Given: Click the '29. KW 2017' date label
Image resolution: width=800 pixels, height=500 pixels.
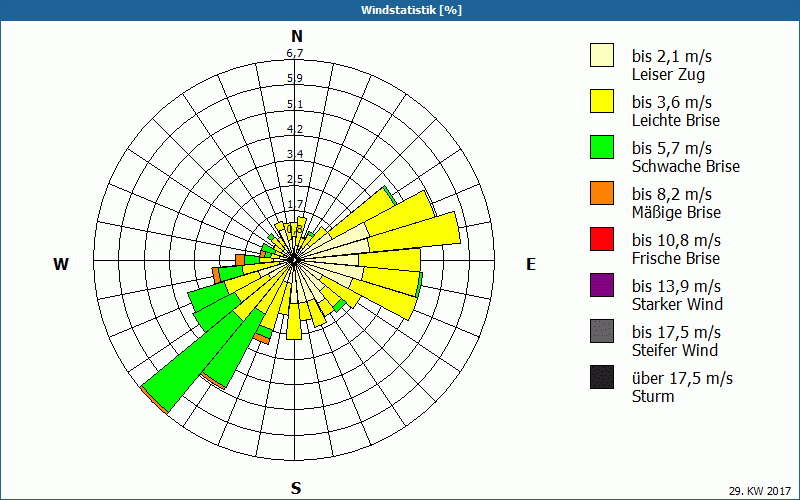Looking at the screenshot, I should [761, 489].
